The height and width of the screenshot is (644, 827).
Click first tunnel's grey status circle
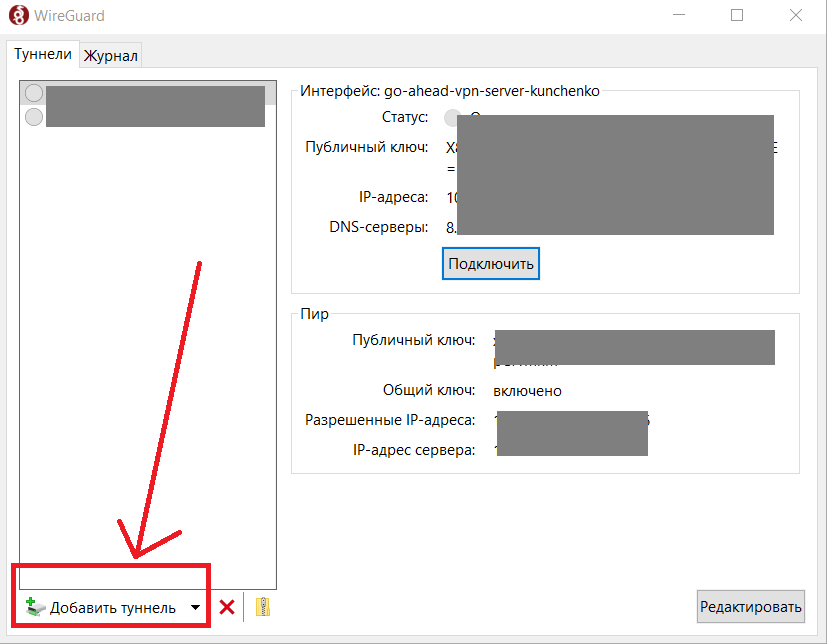click(34, 93)
